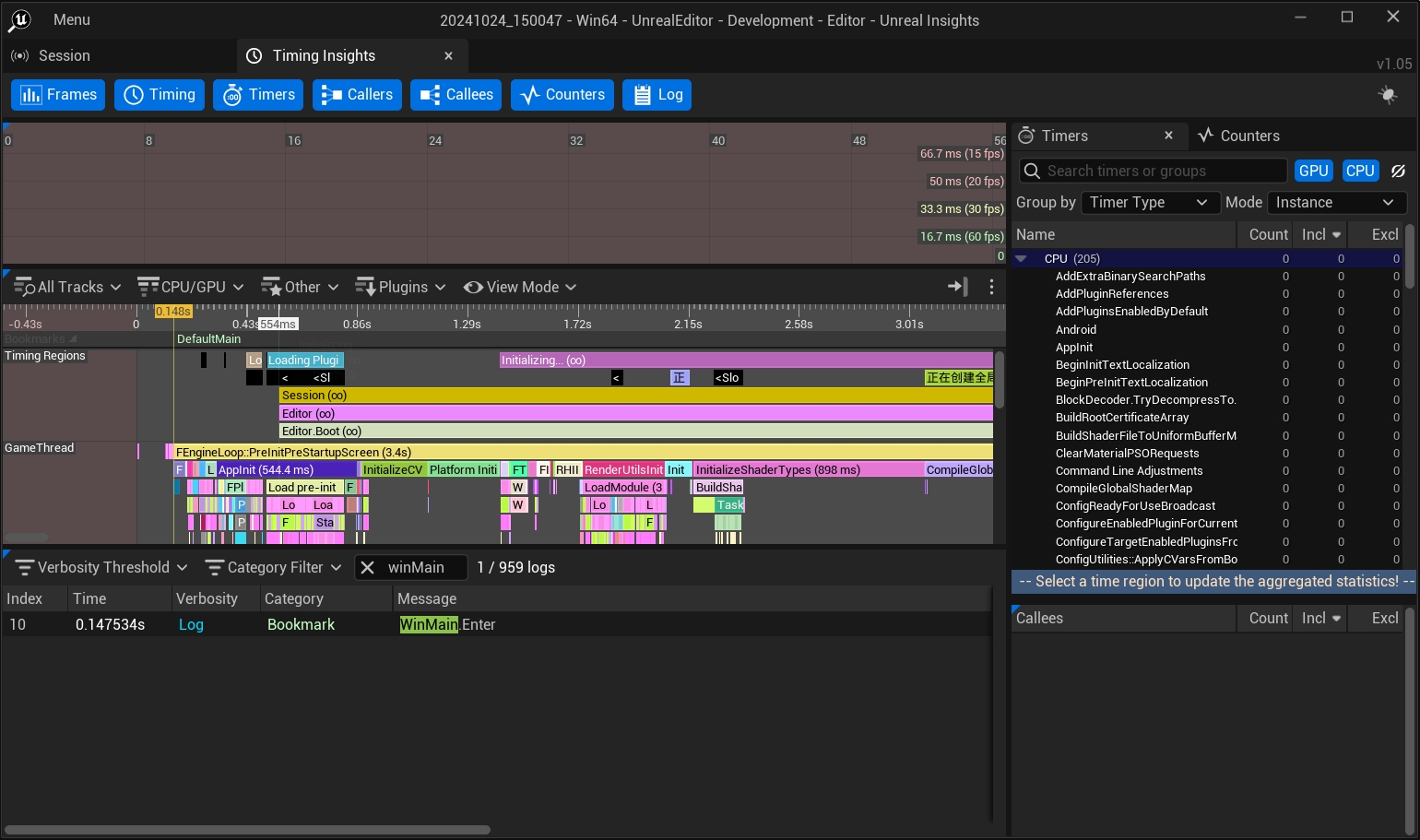Open the Group by Timer Type combo box
This screenshot has width=1420, height=840.
(x=1149, y=203)
